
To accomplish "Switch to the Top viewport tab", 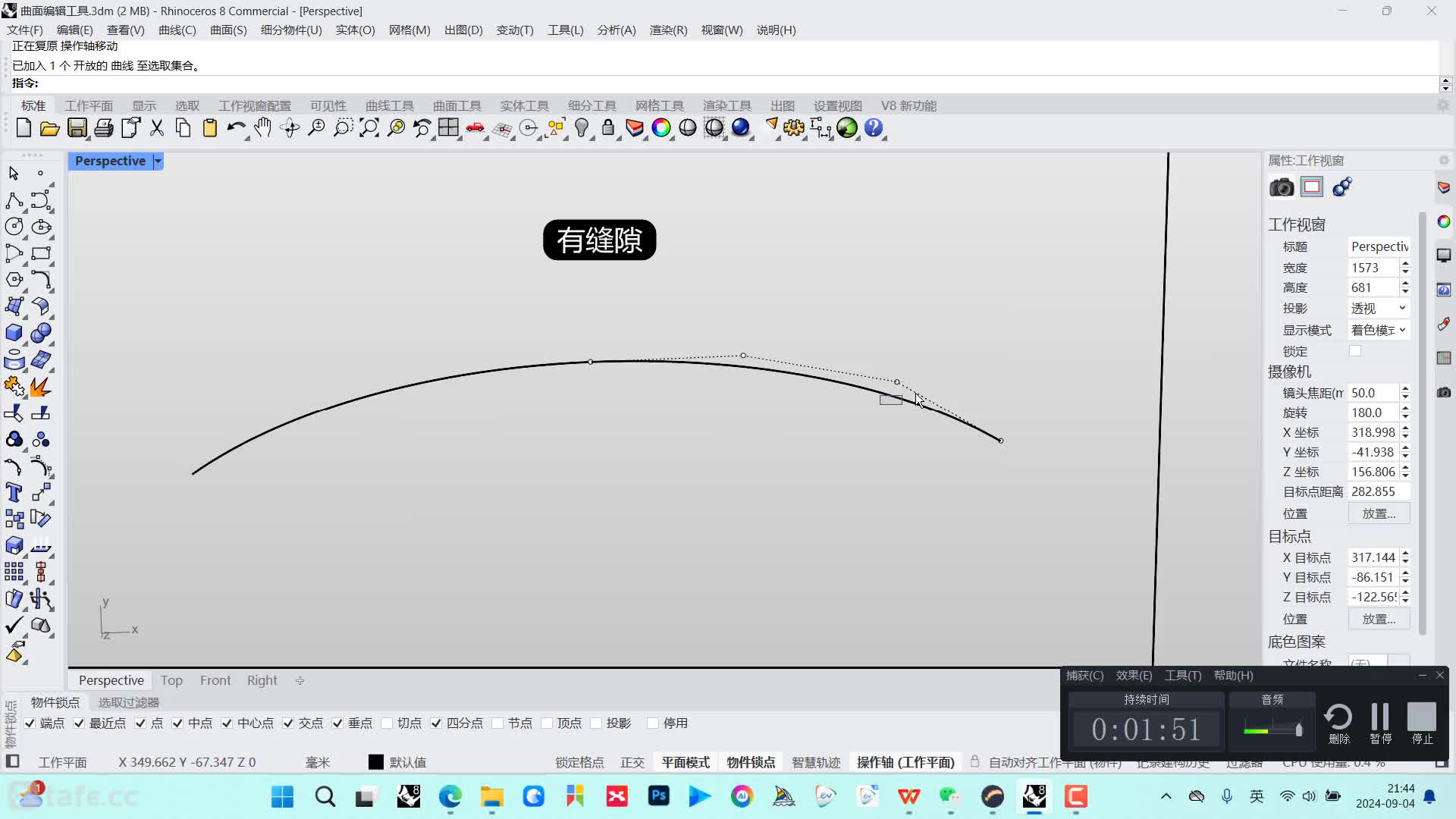I will 171,680.
